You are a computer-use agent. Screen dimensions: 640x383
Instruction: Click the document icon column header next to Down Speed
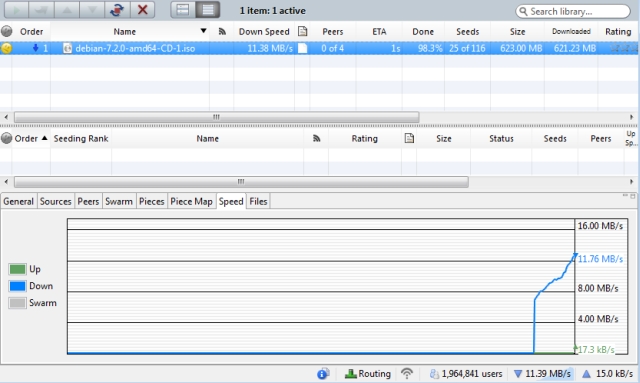[x=302, y=31]
